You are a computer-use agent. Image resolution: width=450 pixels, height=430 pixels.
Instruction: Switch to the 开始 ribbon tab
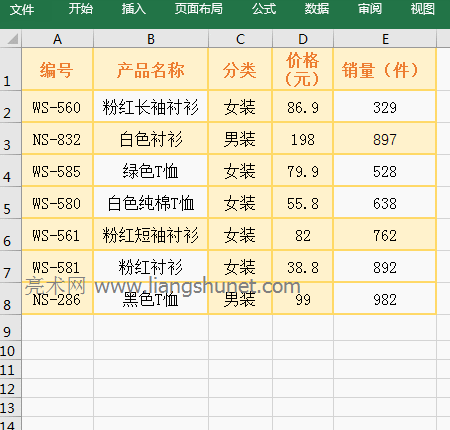(81, 9)
